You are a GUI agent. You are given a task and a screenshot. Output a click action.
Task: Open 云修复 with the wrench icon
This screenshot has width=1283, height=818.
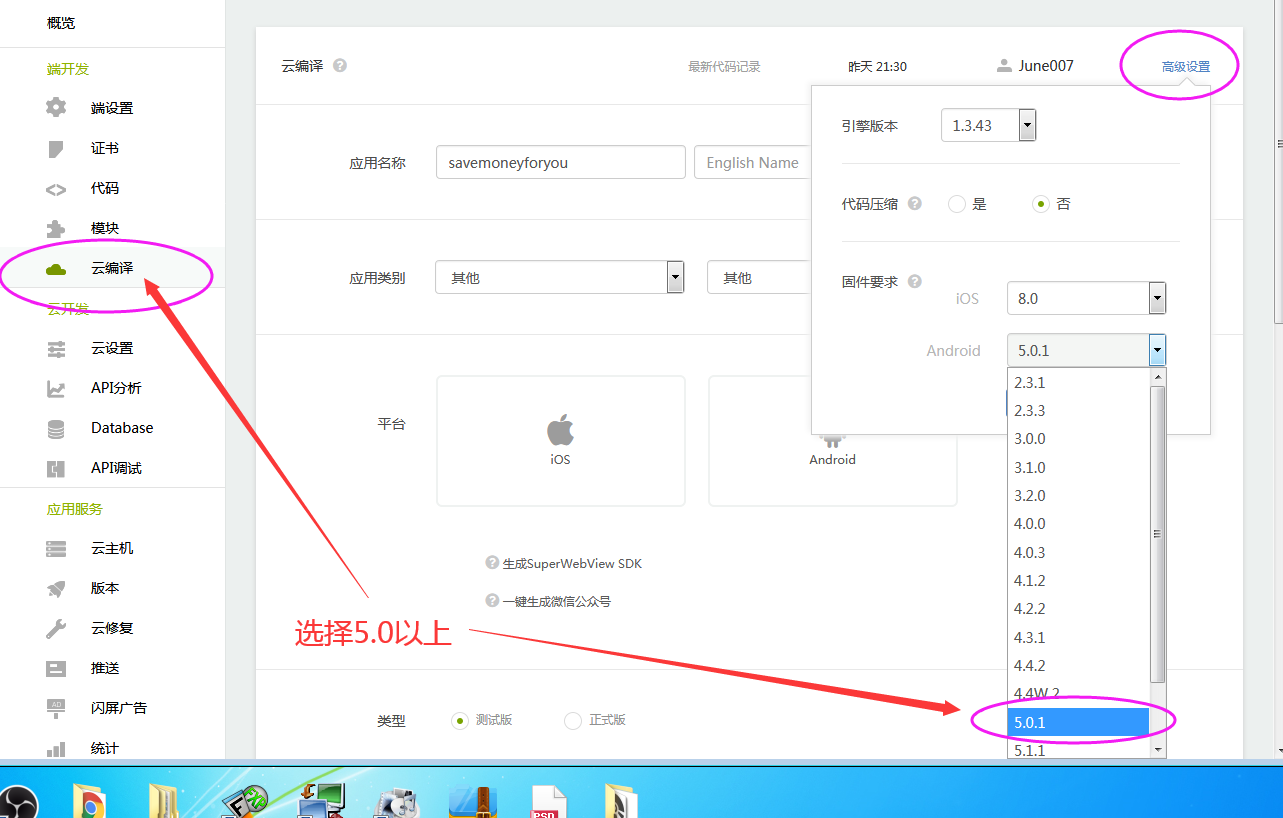click(56, 628)
